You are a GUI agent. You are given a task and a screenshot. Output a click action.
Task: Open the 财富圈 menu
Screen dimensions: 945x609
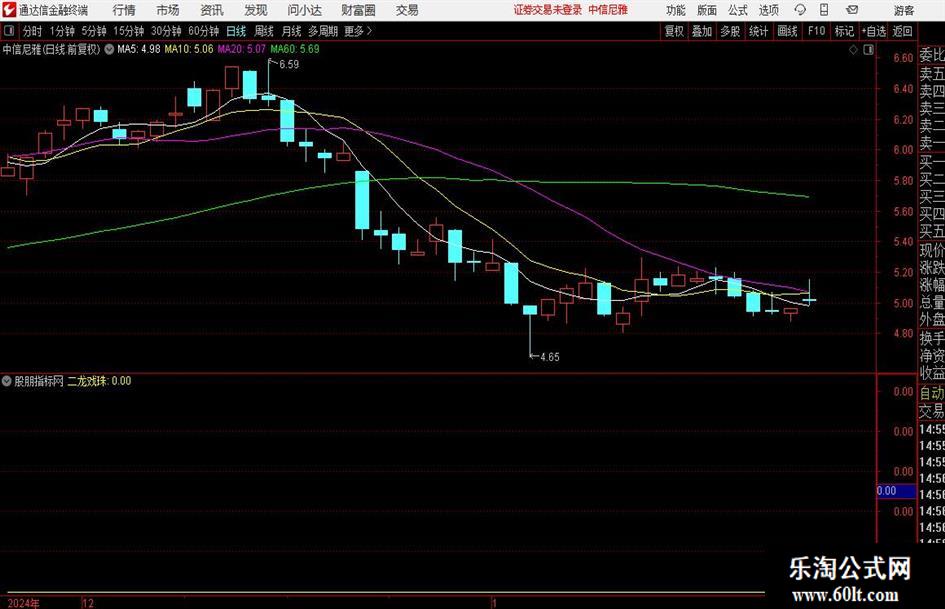[358, 10]
